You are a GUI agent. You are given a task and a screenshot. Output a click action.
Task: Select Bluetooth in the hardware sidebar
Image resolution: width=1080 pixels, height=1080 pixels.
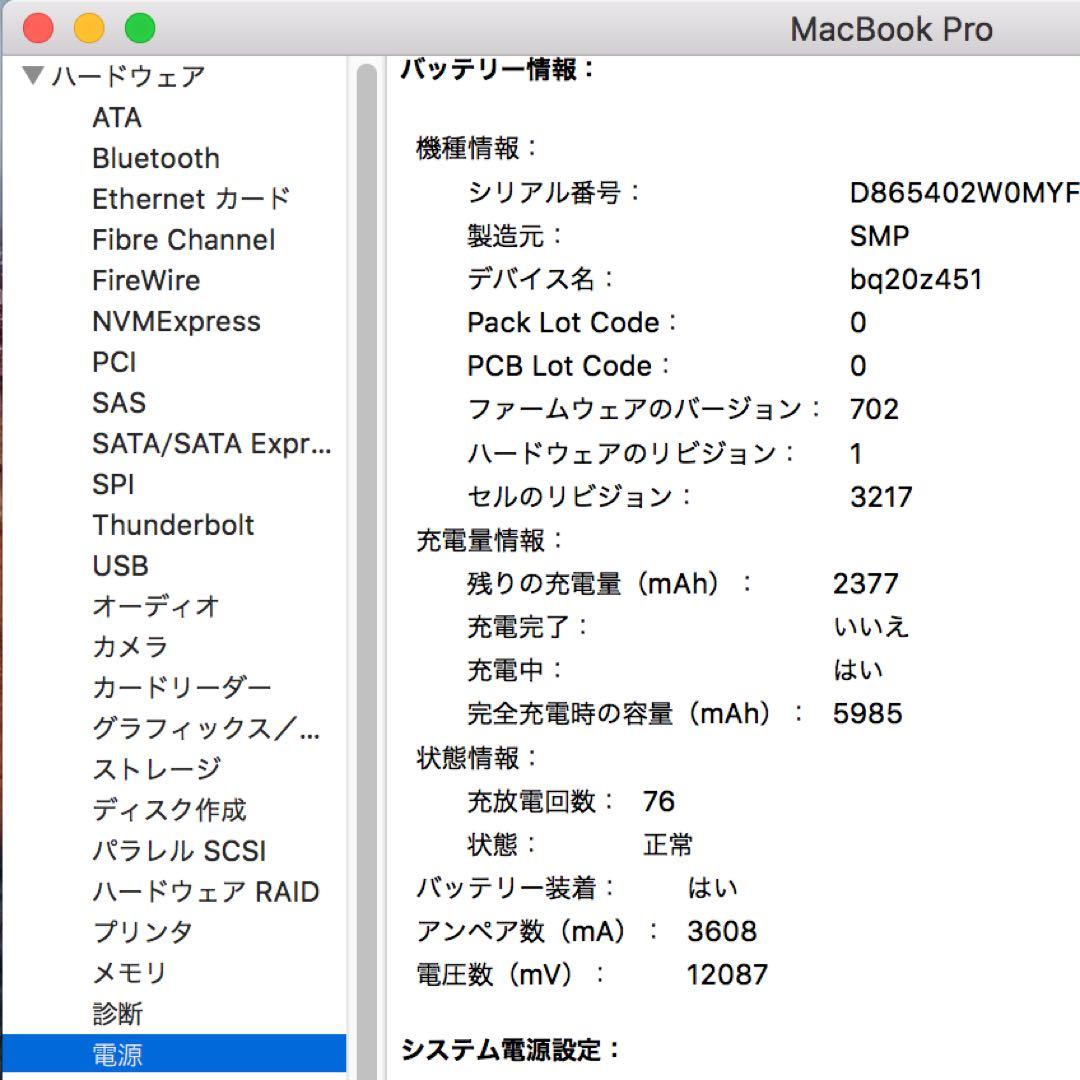coord(155,158)
